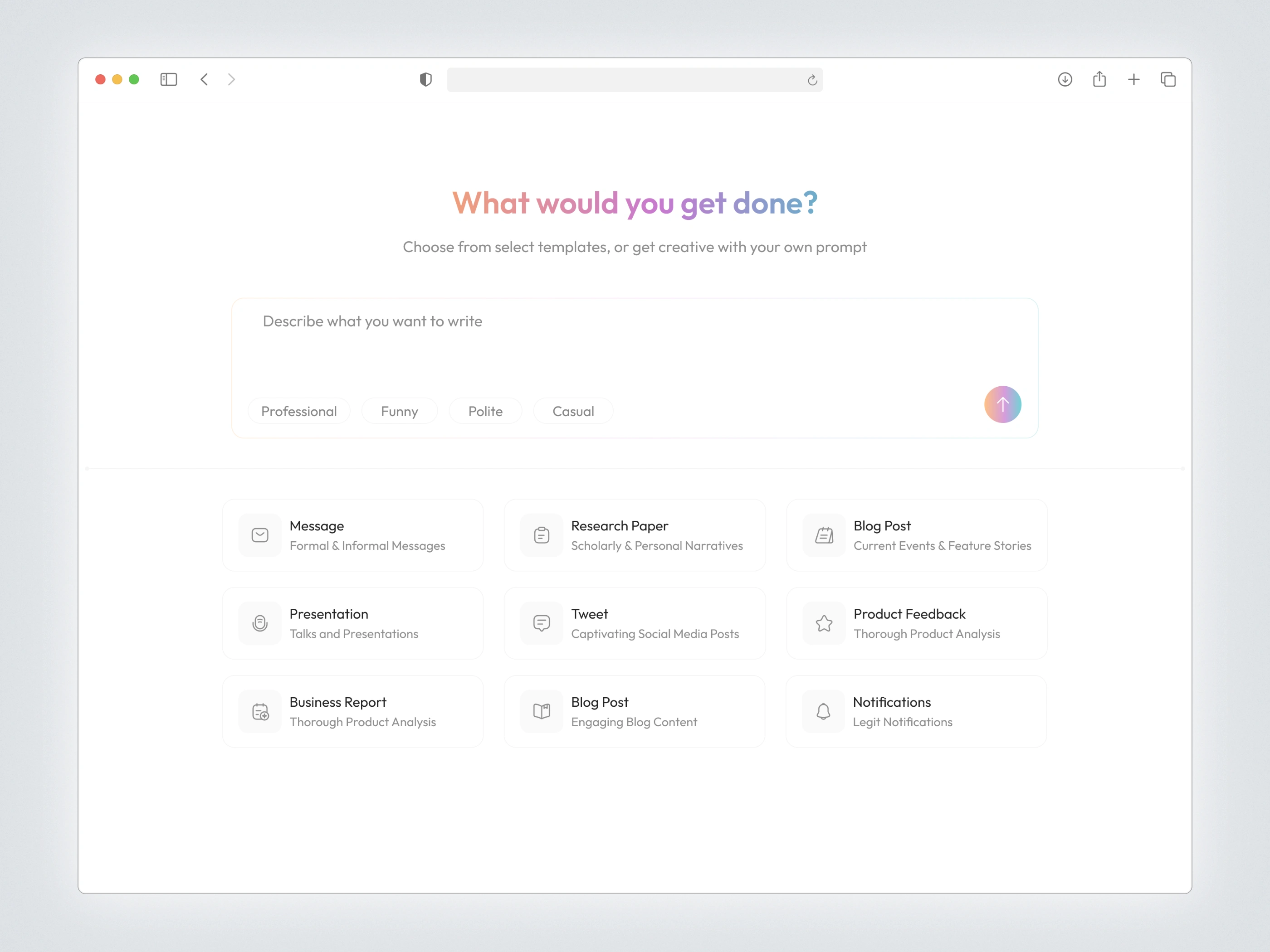
Task: Click the privacy shield icon
Action: [x=425, y=79]
